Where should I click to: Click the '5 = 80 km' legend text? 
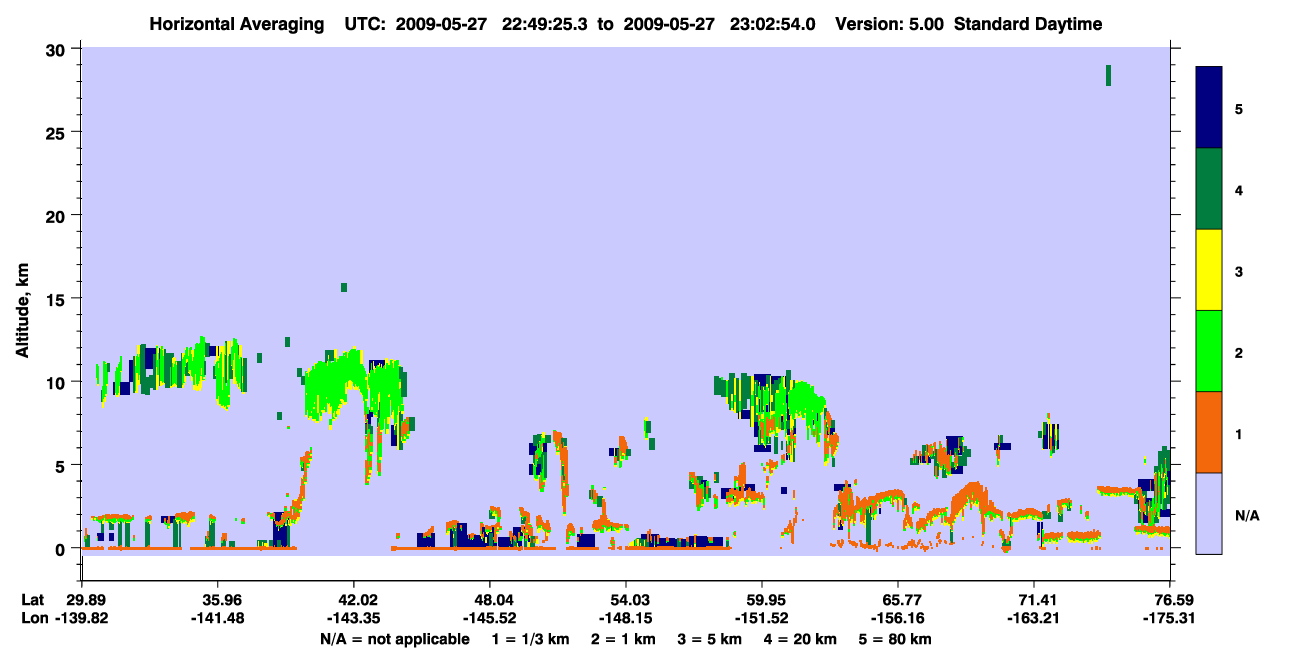[897, 639]
